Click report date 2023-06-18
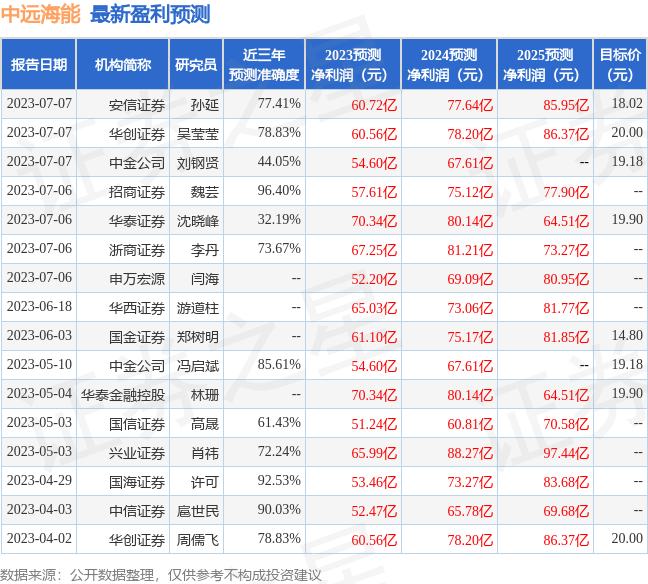 coord(39,306)
